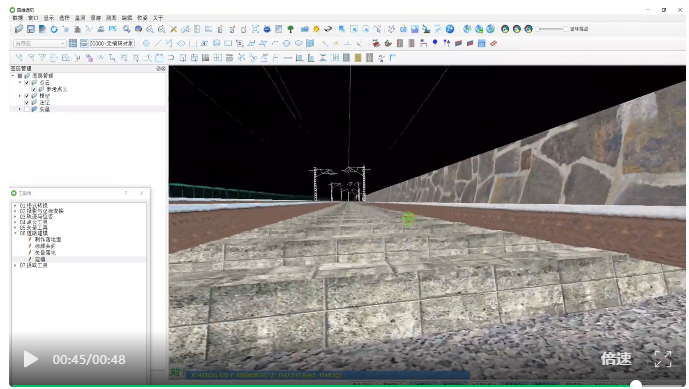Screen dimensions: 689x389
Task: Expand toolbox group 04
Action: (15, 222)
